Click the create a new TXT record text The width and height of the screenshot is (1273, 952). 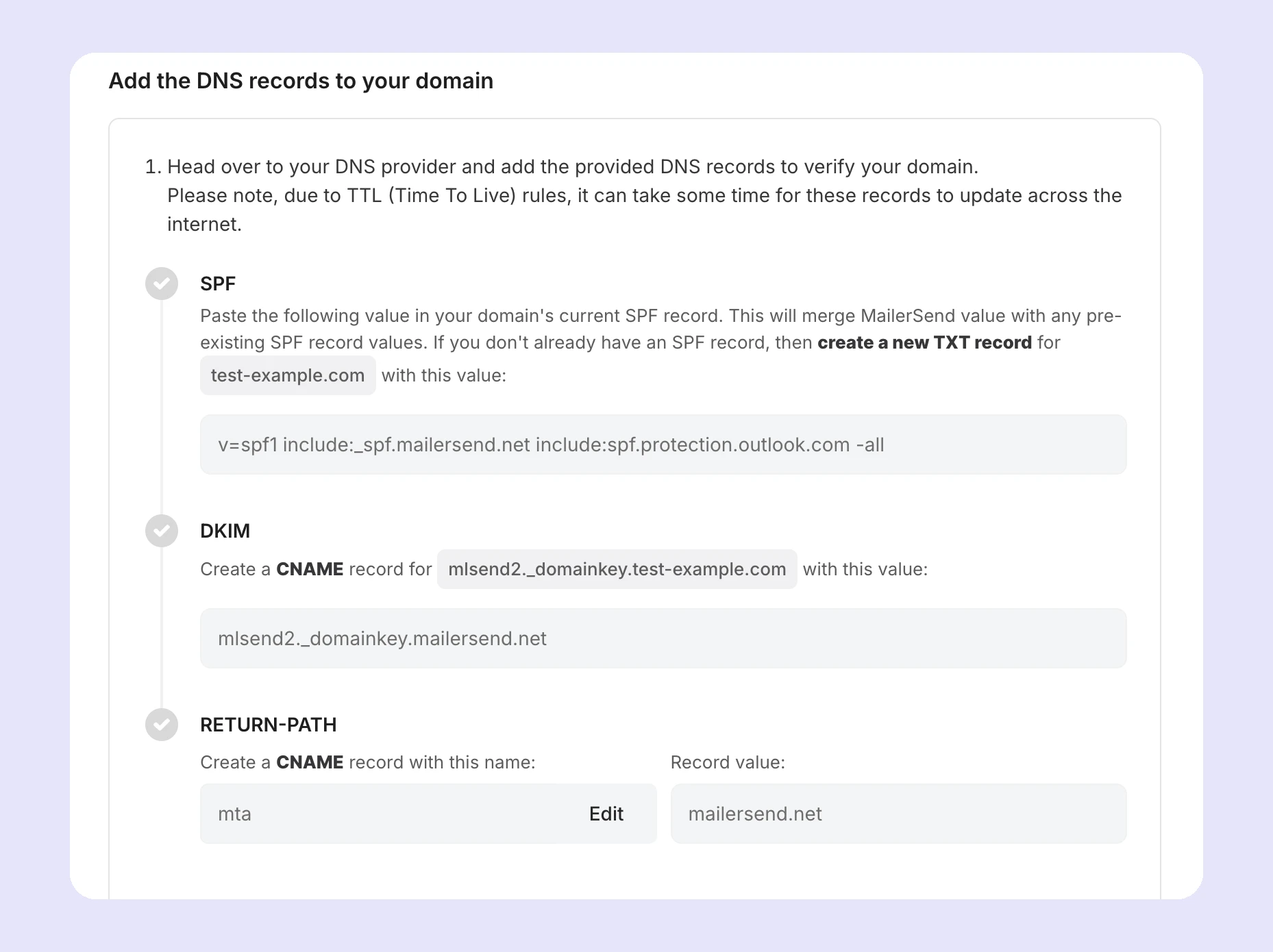(924, 342)
